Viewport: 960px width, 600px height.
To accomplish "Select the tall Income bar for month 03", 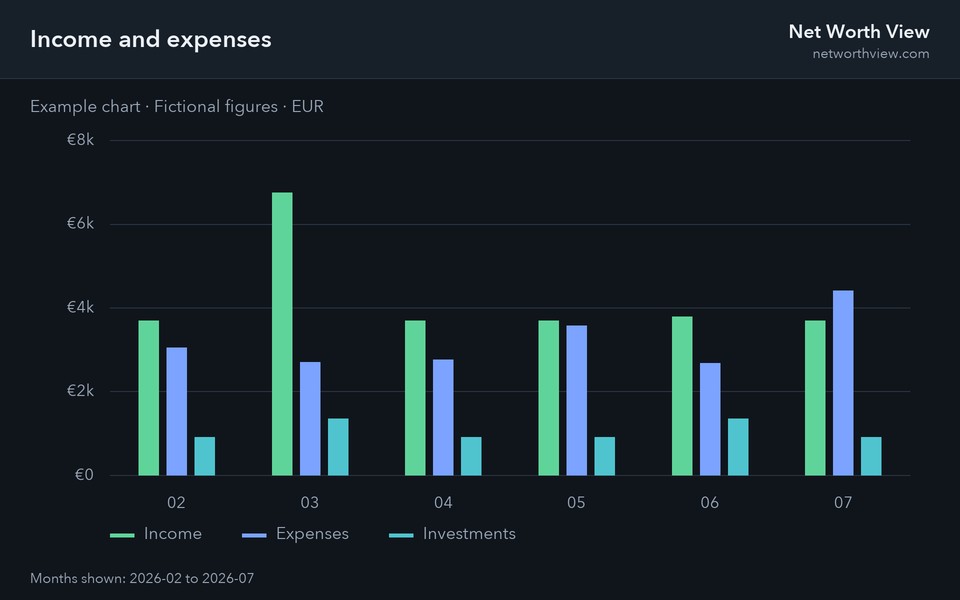I will coord(282,334).
